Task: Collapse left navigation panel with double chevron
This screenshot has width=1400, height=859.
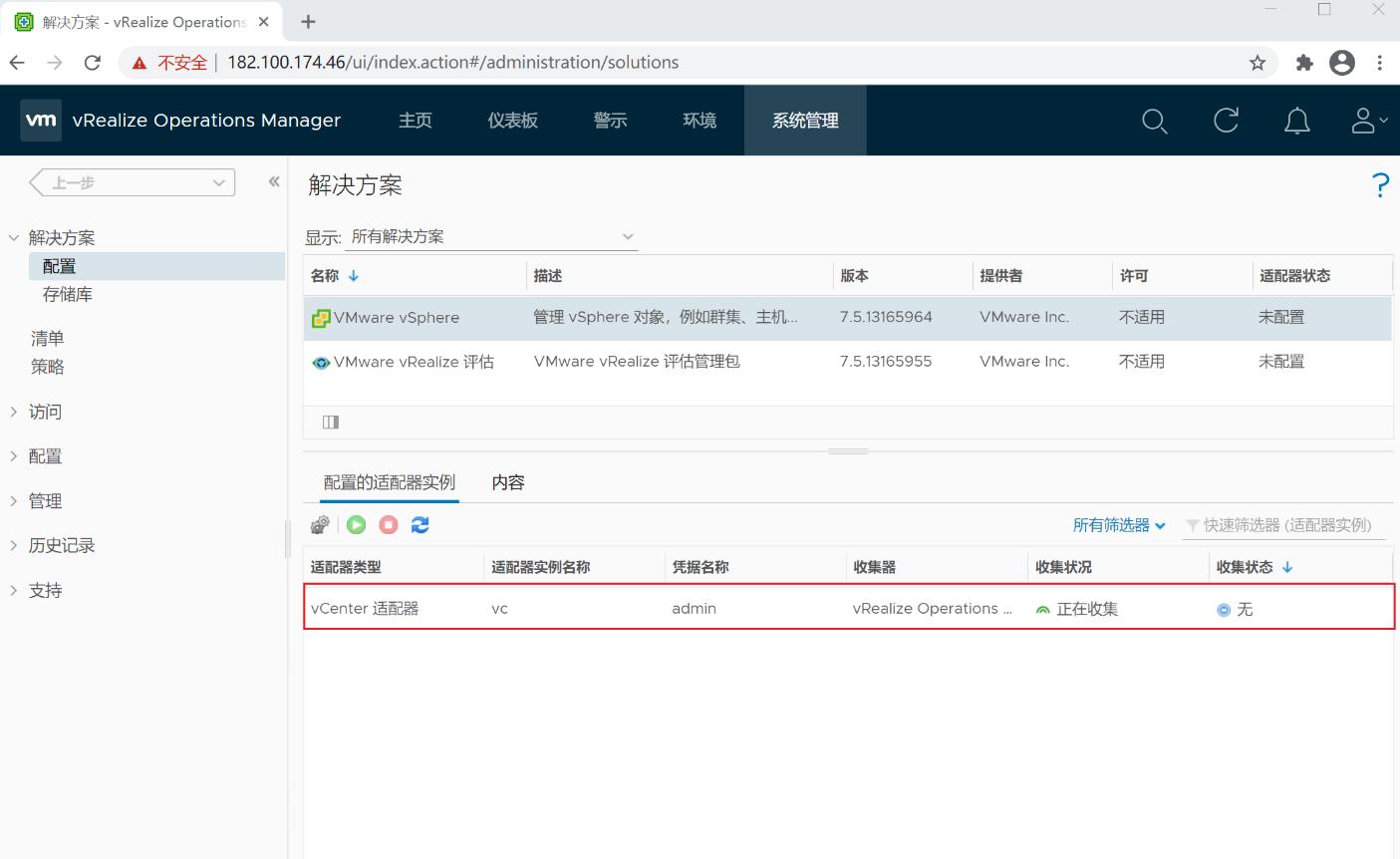Action: tap(274, 181)
